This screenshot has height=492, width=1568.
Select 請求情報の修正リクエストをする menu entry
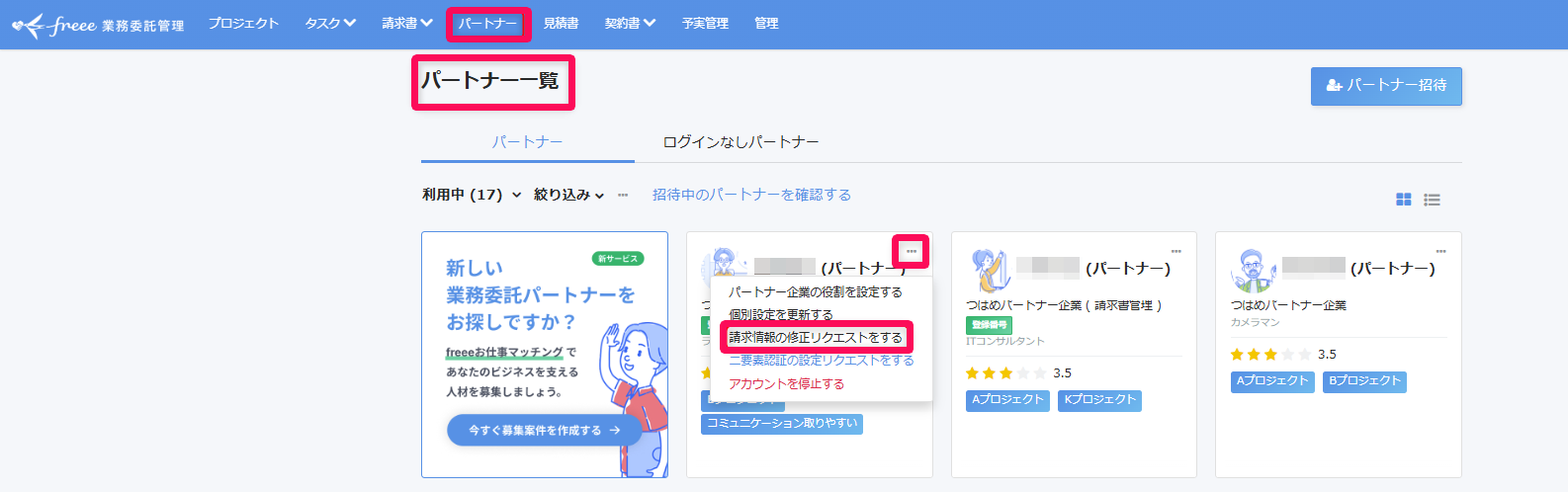click(816, 338)
